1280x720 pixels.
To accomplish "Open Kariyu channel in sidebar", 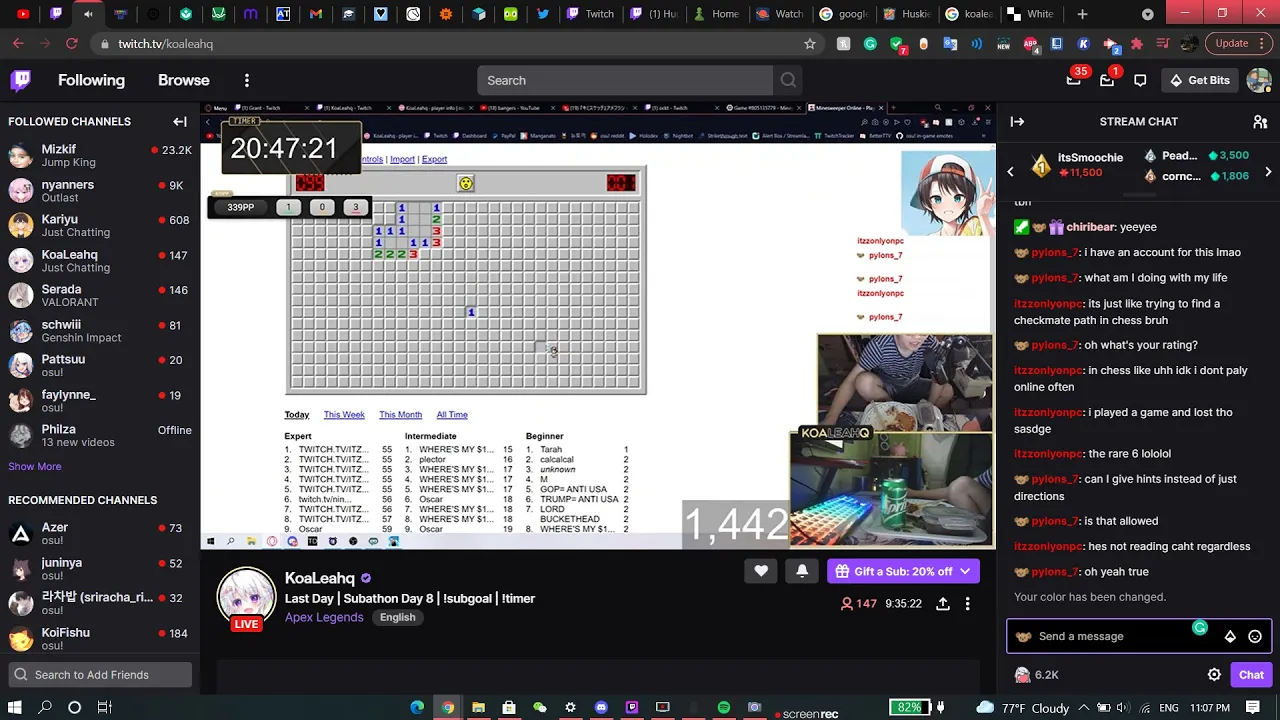I will (100, 226).
